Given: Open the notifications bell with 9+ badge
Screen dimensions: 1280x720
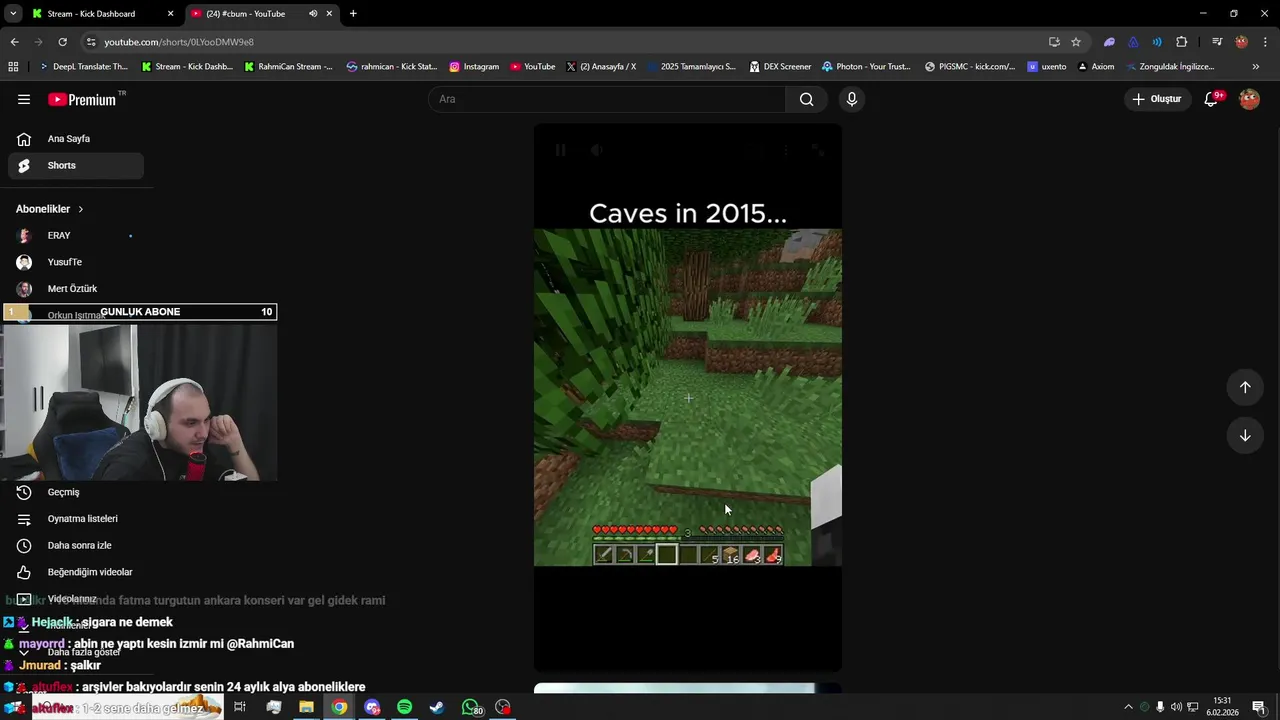Looking at the screenshot, I should [x=1211, y=99].
